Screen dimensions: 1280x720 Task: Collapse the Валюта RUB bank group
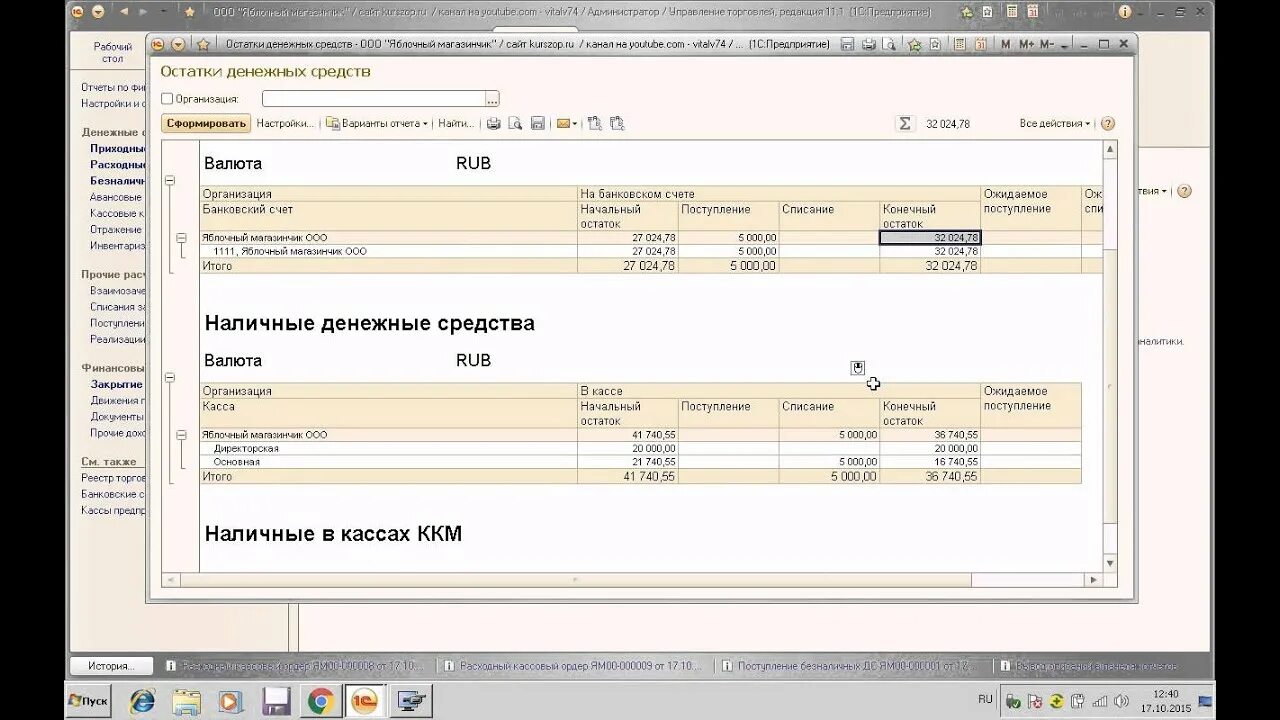pos(169,181)
